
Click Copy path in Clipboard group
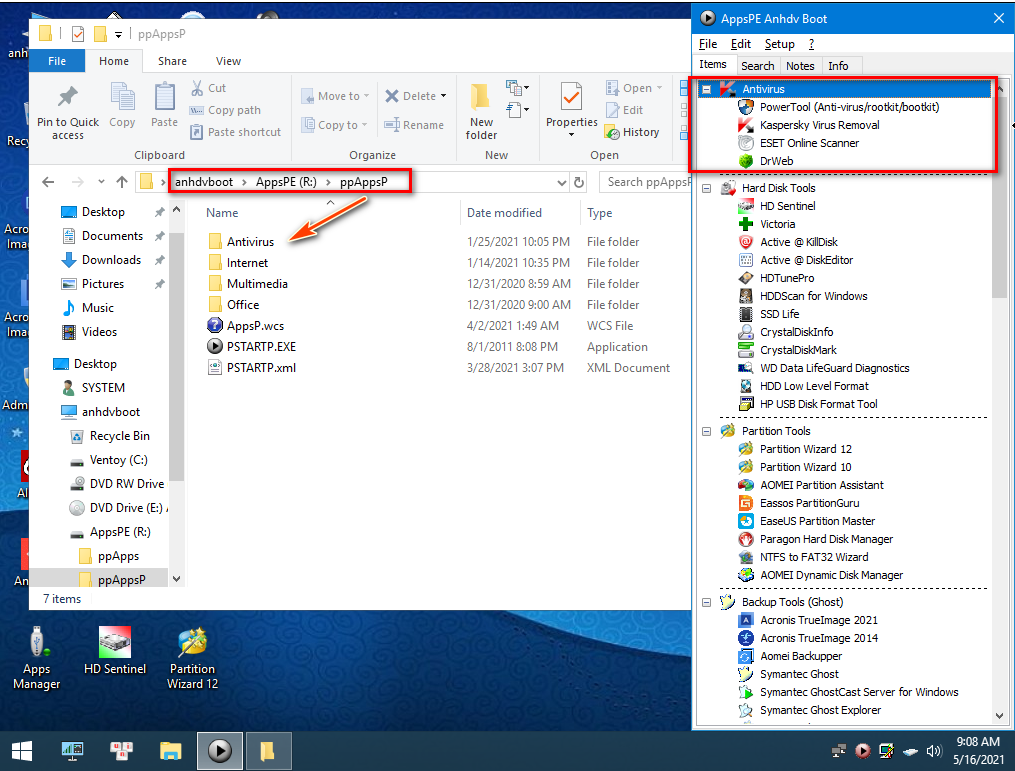coord(225,110)
